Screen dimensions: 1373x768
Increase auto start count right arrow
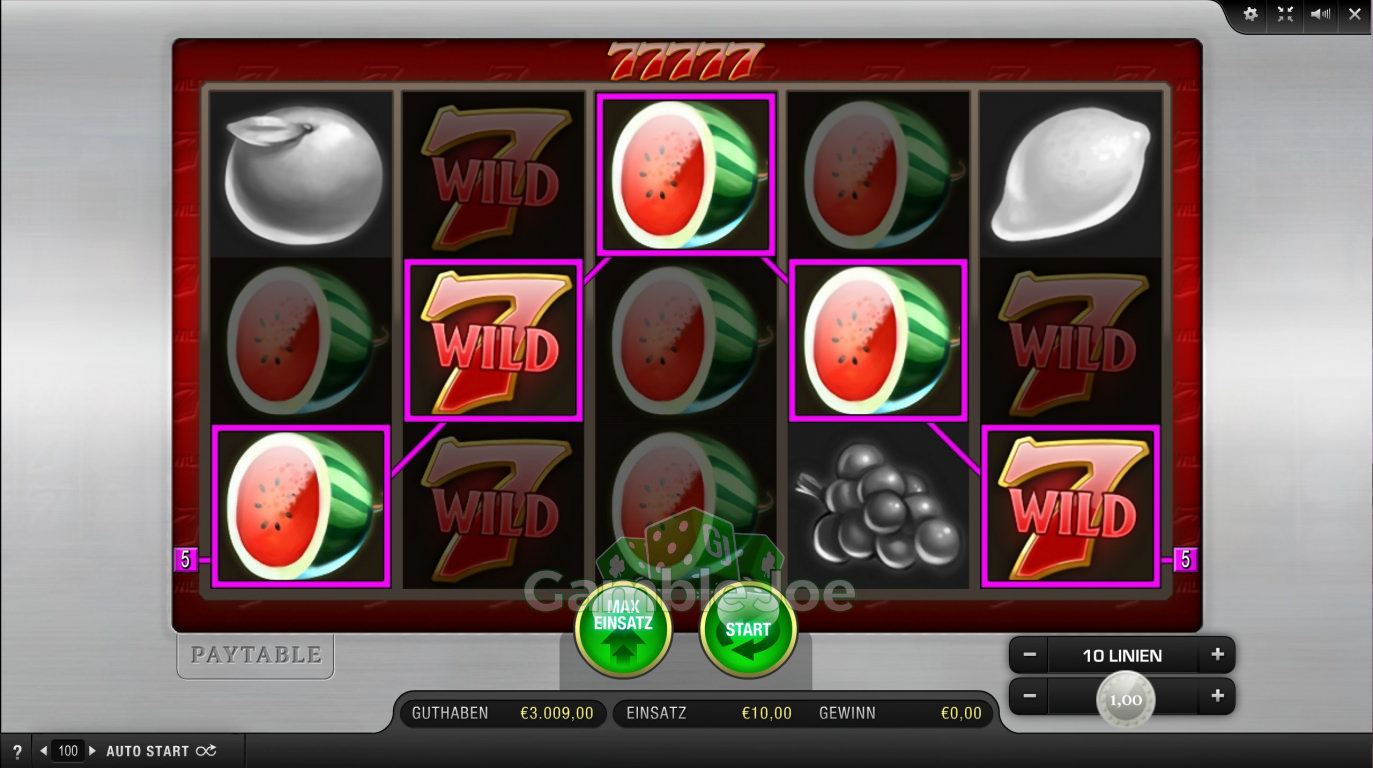(x=92, y=751)
